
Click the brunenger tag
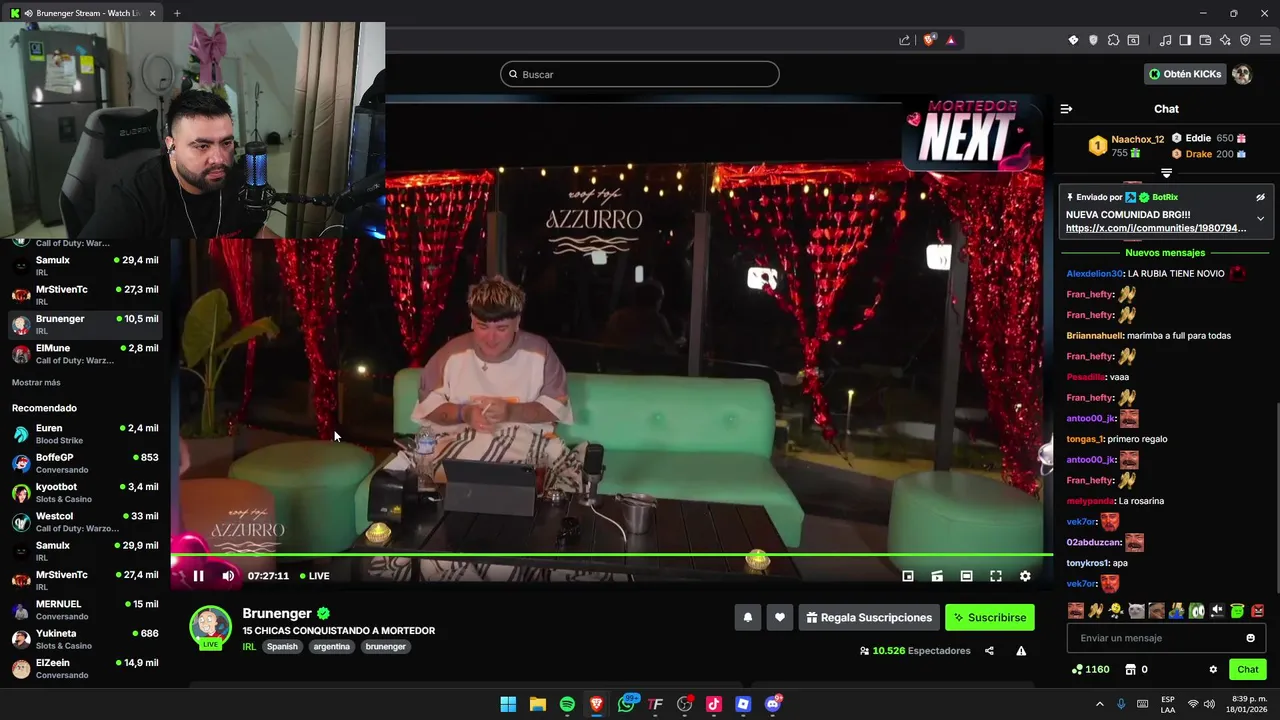point(385,647)
